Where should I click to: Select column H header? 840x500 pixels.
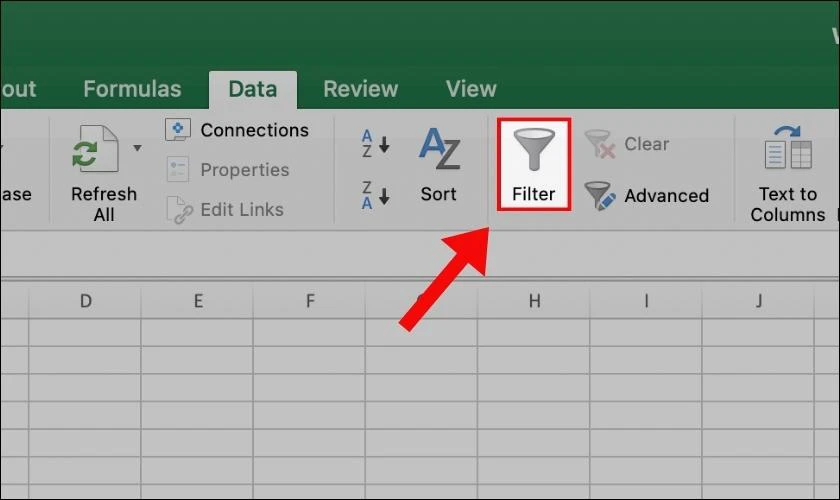[x=534, y=300]
